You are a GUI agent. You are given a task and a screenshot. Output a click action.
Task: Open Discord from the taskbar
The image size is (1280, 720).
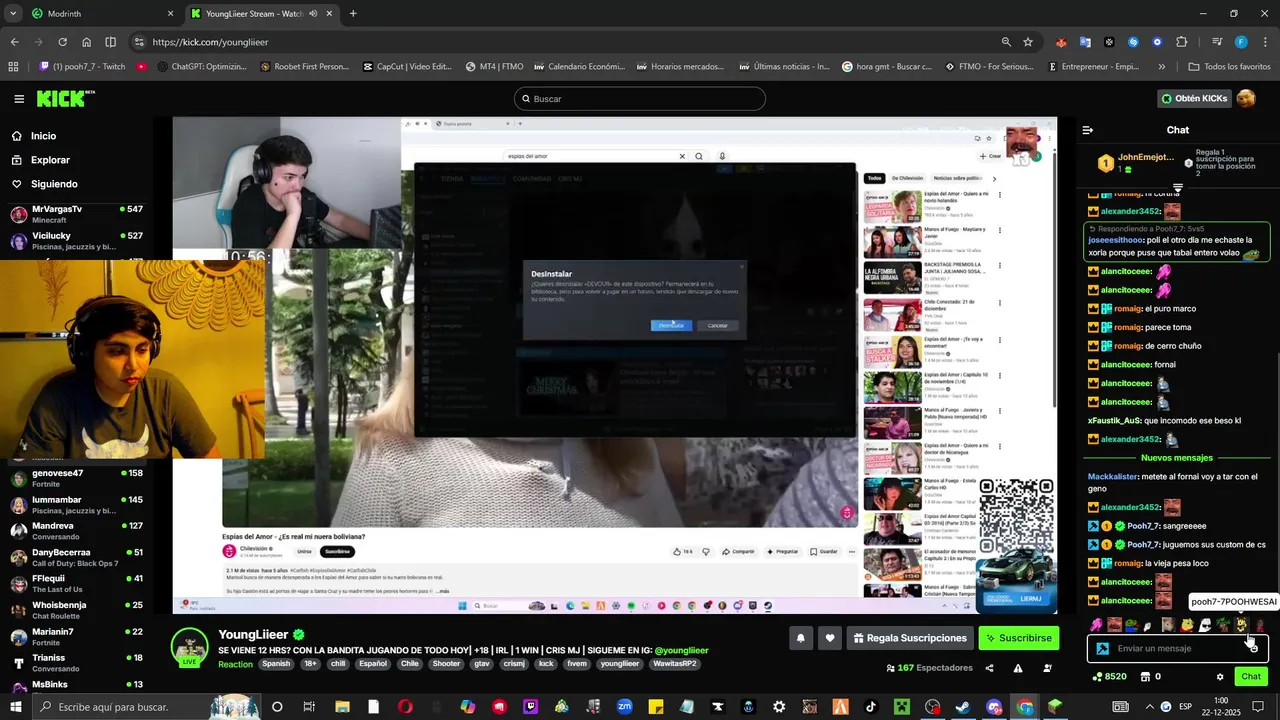[994, 707]
